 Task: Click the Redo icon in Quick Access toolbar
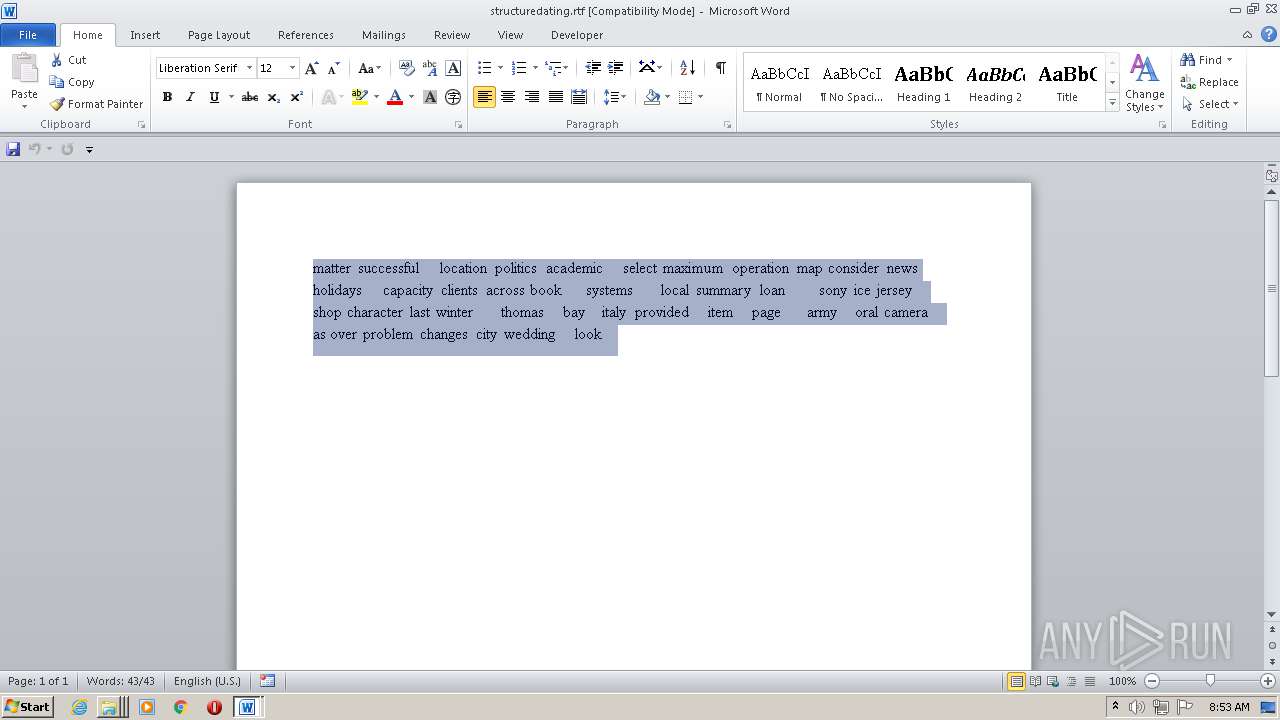67,149
